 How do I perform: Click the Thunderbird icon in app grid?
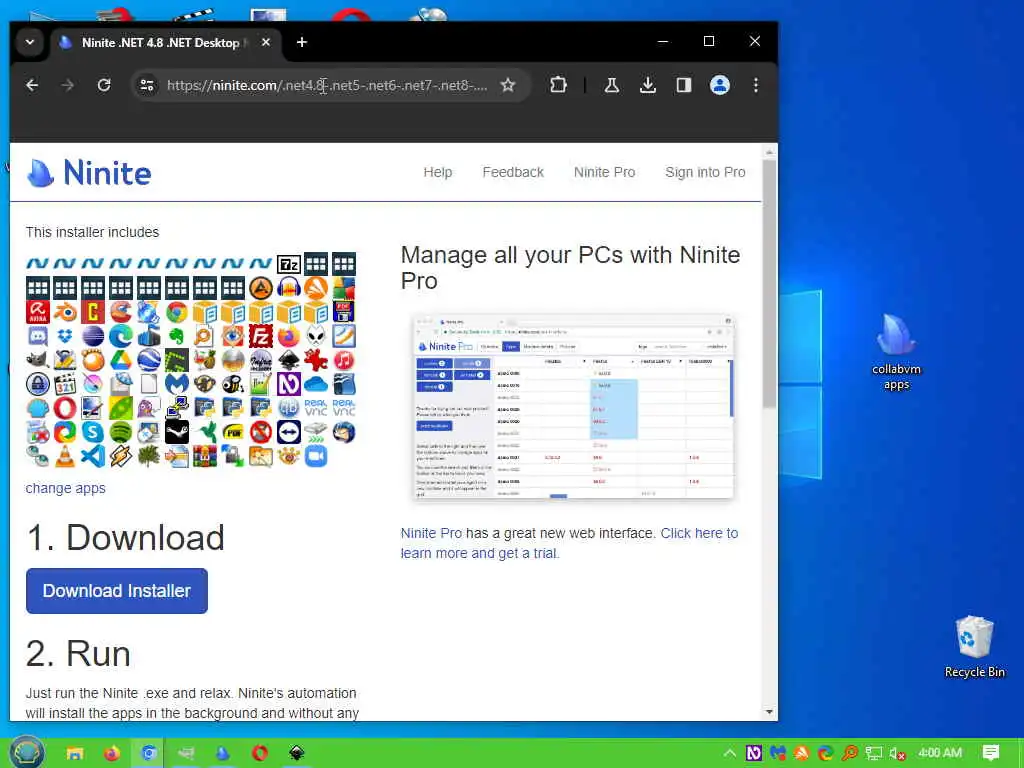(x=344, y=432)
